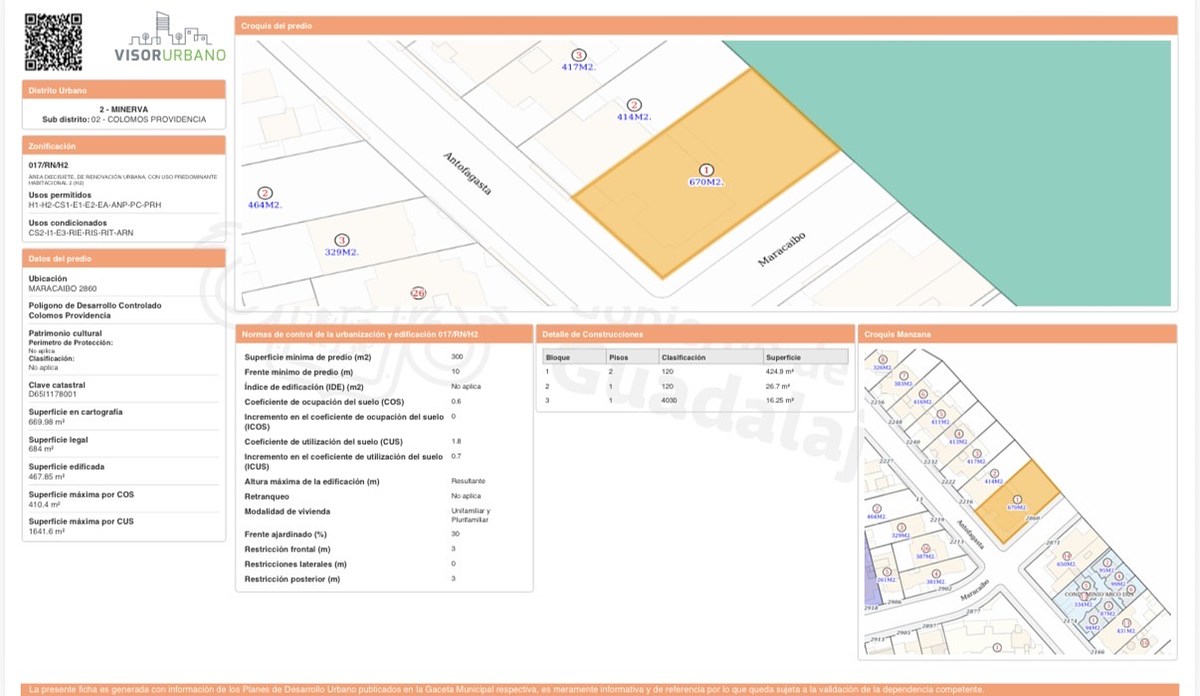Click the Visor Urbano logo
The image size is (1200, 696).
coord(170,39)
